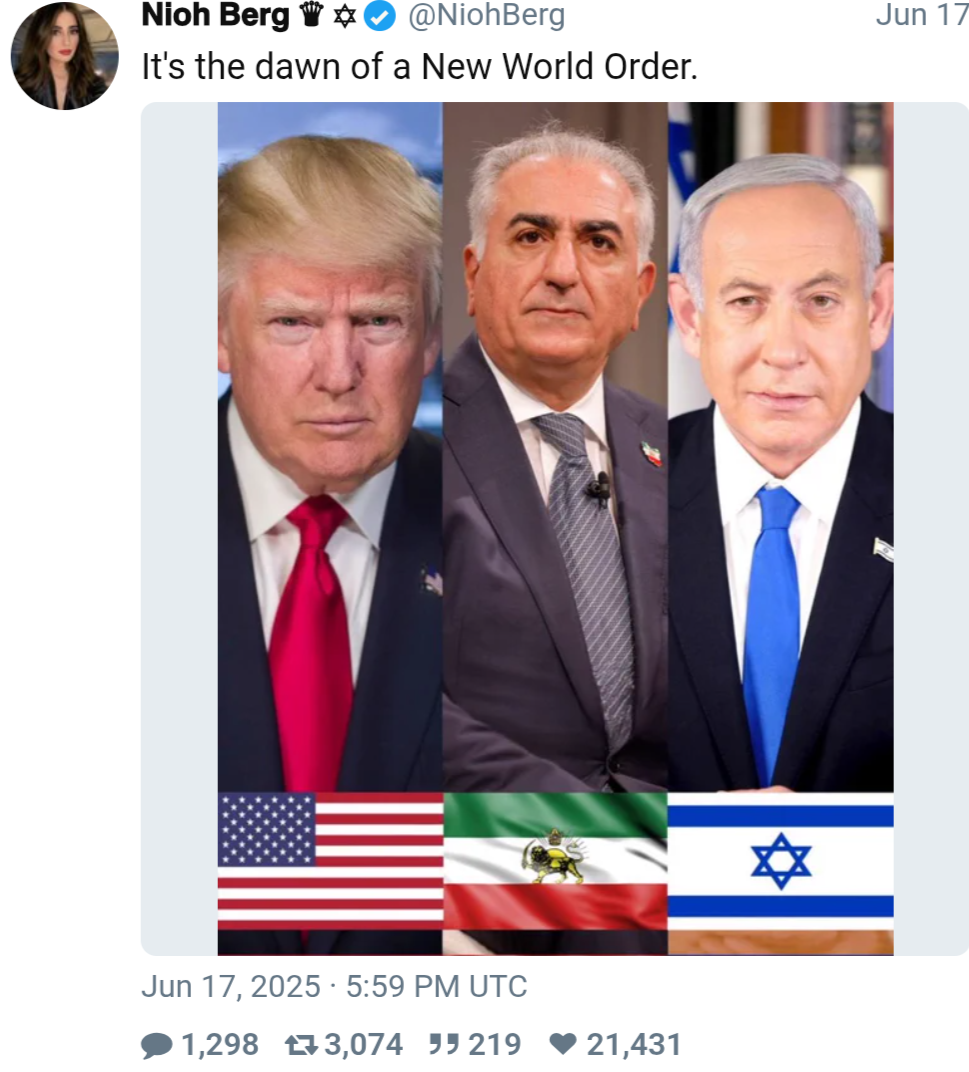Viewport: 969px width, 1072px height.
Task: Click the blue and white star flag
Action: 780,861
